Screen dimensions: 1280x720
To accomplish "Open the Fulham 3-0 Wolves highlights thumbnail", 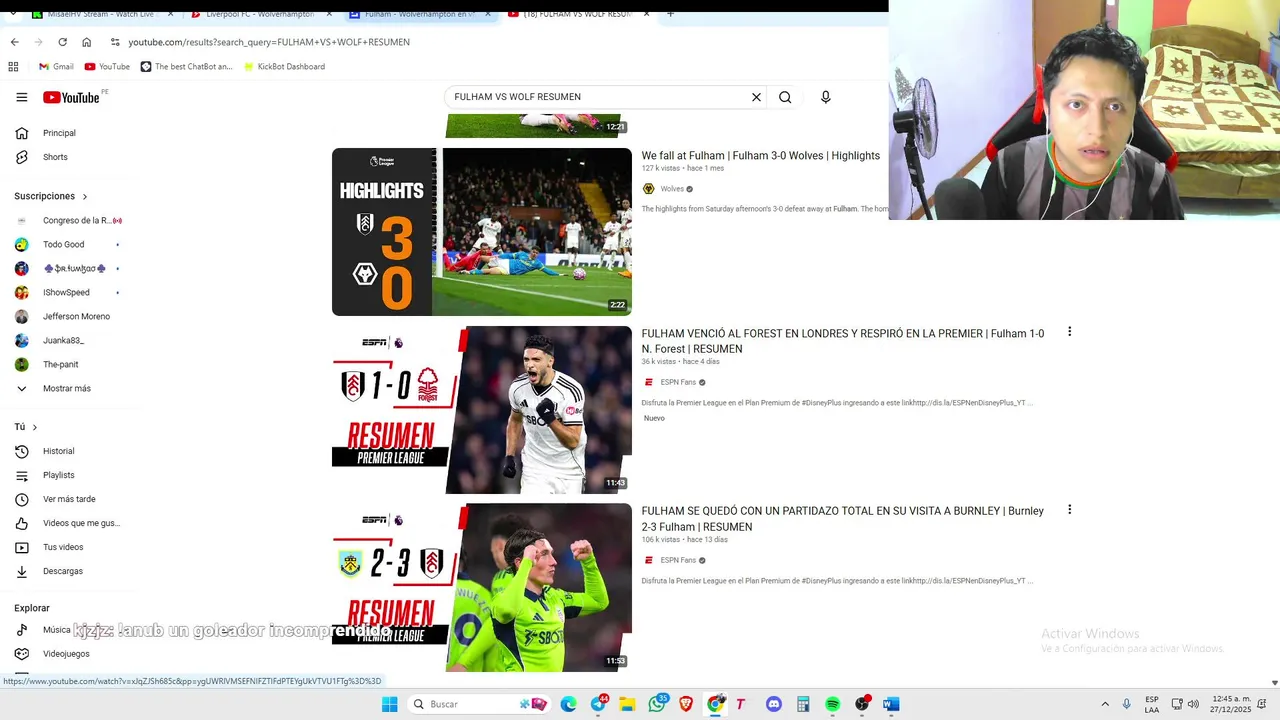I will pyautogui.click(x=482, y=232).
